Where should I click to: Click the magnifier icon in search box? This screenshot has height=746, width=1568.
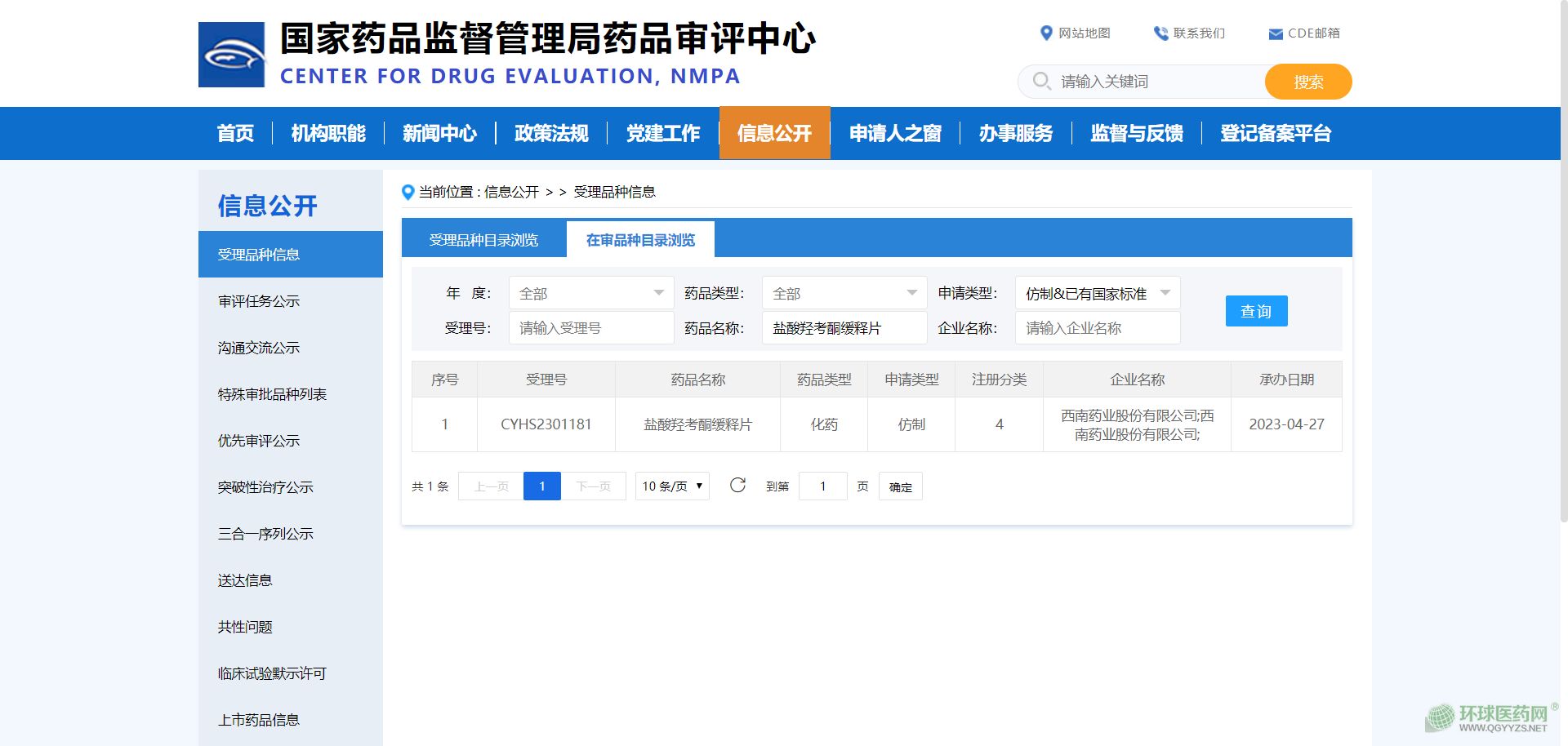pyautogui.click(x=1041, y=81)
